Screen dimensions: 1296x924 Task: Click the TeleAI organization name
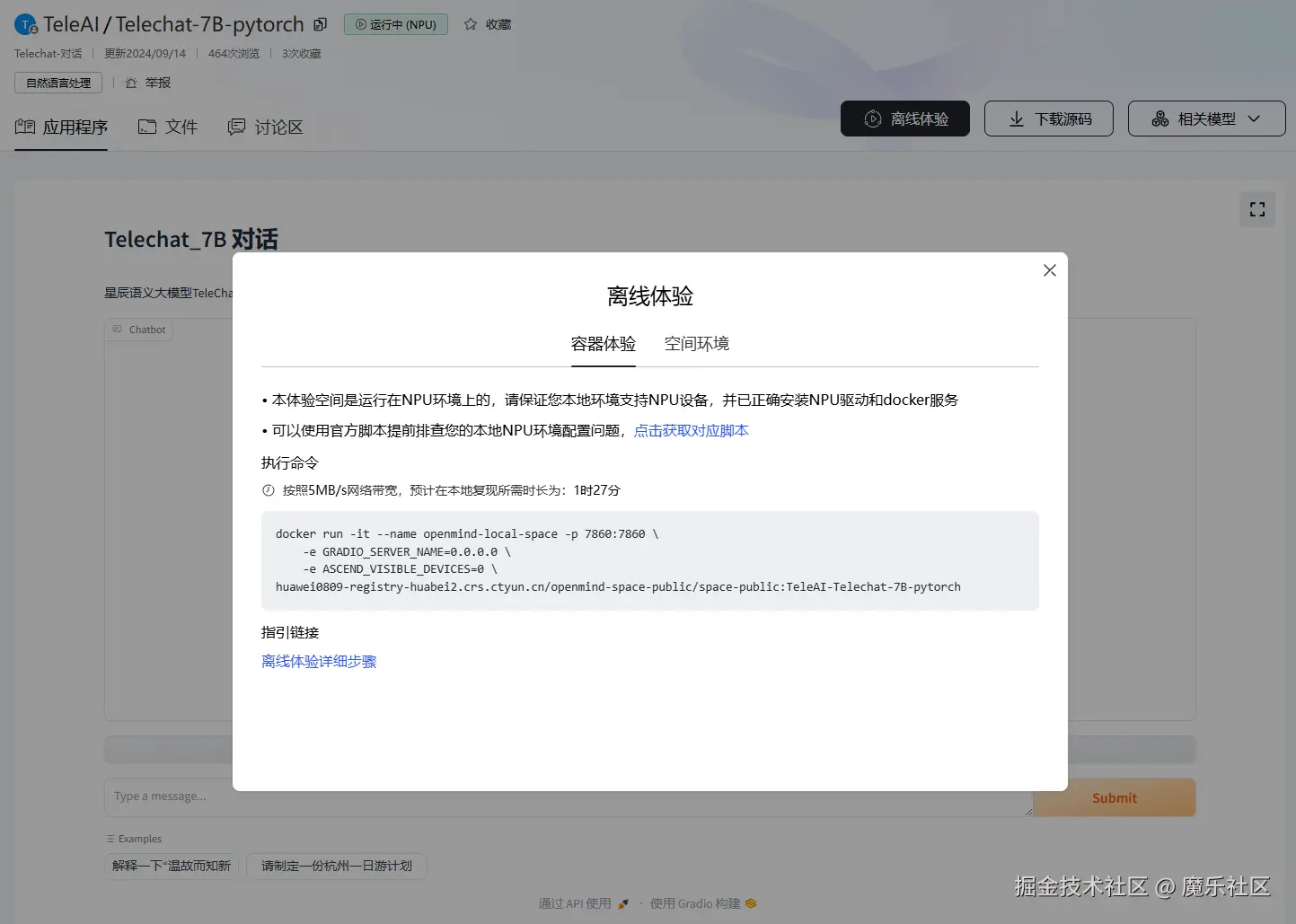[x=72, y=24]
